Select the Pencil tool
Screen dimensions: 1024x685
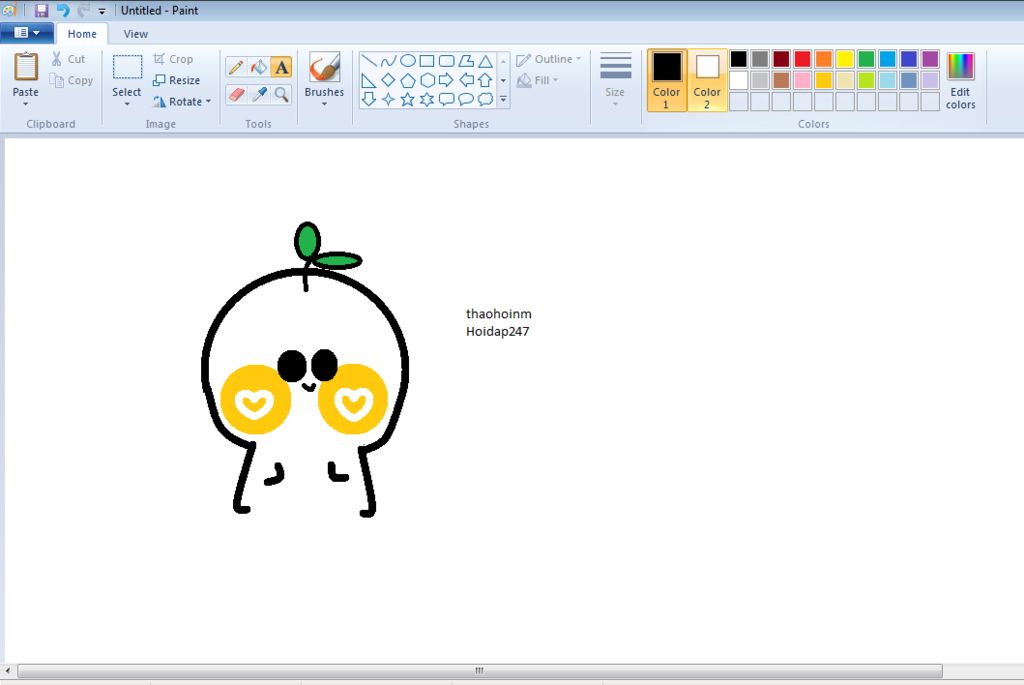click(x=236, y=67)
